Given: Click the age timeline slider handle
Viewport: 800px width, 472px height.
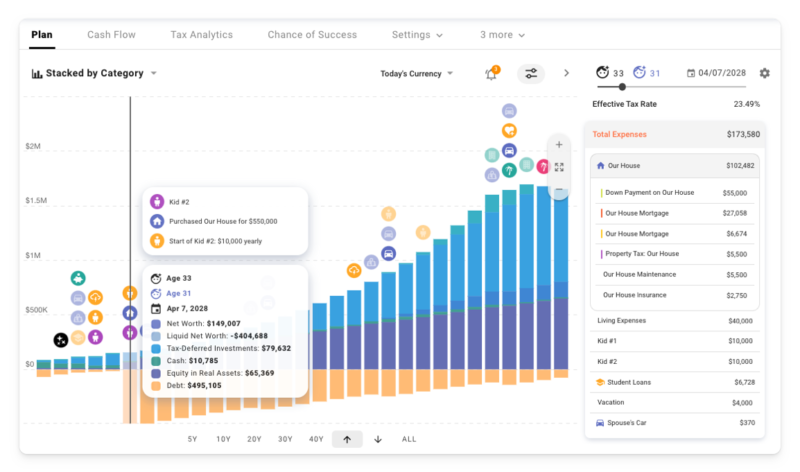Looking at the screenshot, I should tap(622, 87).
